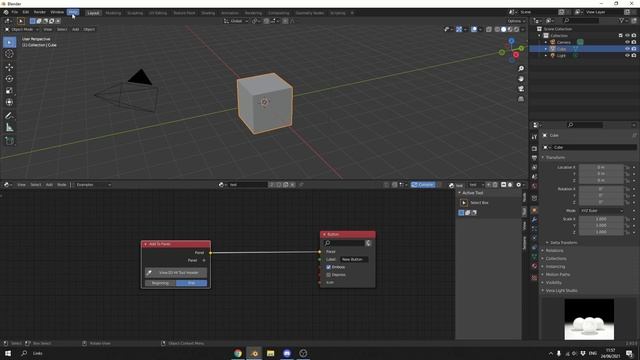Viewport: 640px width, 360px height.
Task: Click the Viva Light Studio preview thumbnail
Action: coord(589,319)
